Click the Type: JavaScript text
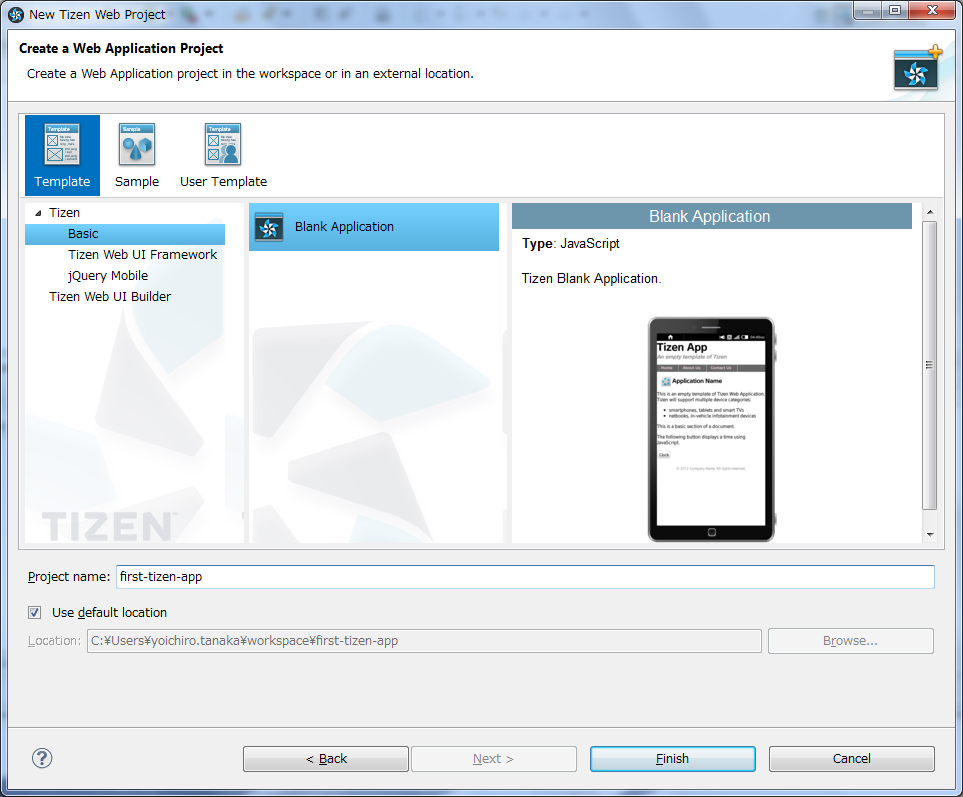The width and height of the screenshot is (963, 797). pyautogui.click(x=571, y=244)
